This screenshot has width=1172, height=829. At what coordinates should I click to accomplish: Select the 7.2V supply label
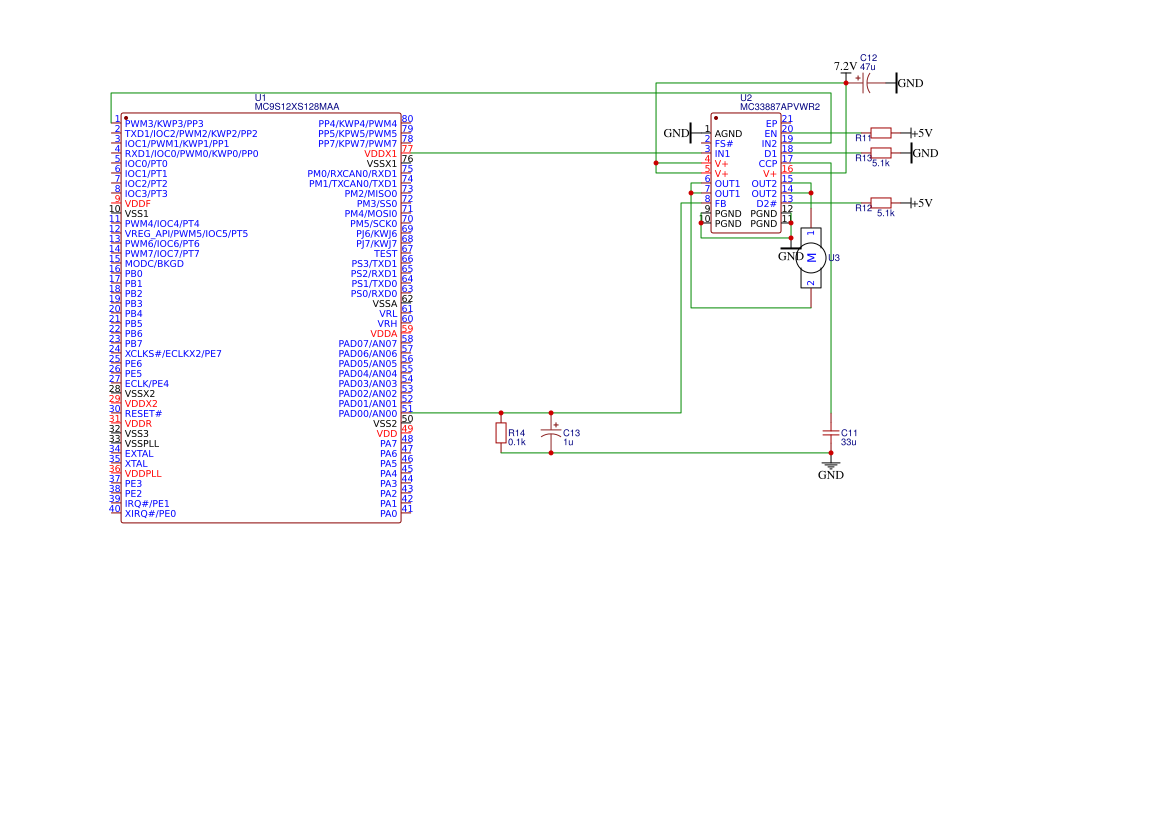[845, 67]
